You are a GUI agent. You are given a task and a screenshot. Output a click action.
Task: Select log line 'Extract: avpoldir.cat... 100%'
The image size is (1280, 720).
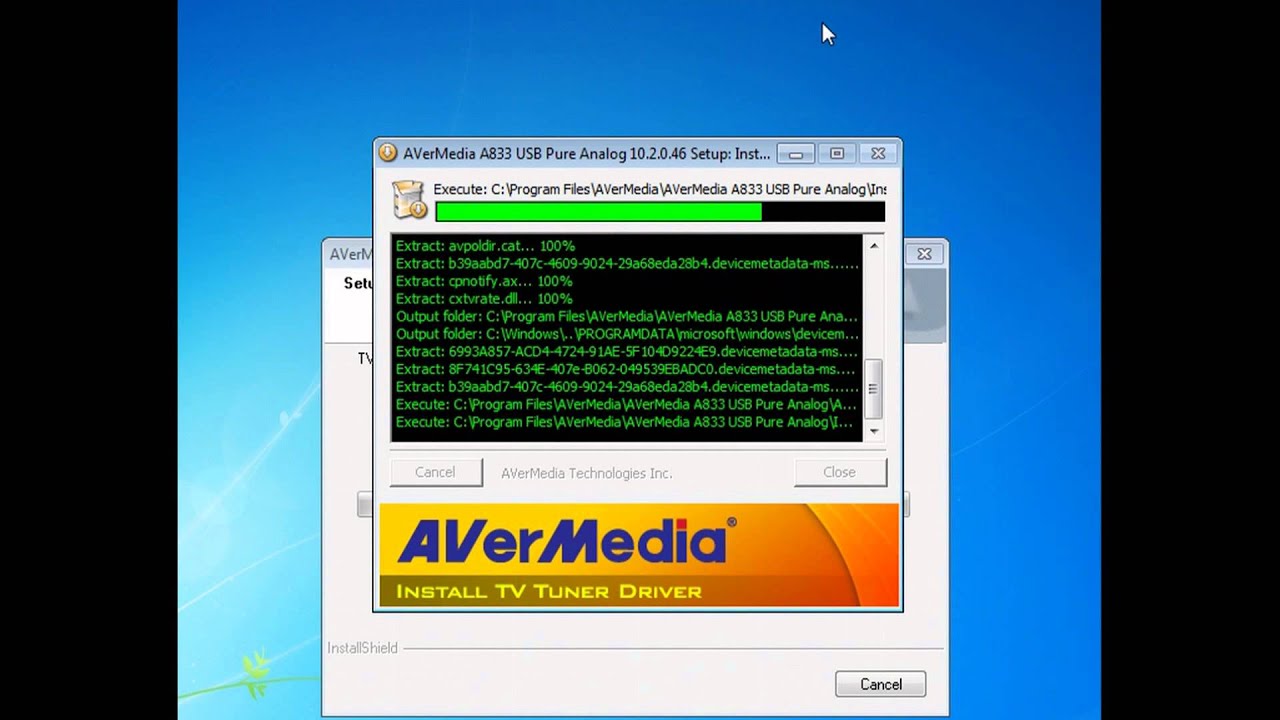(485, 246)
